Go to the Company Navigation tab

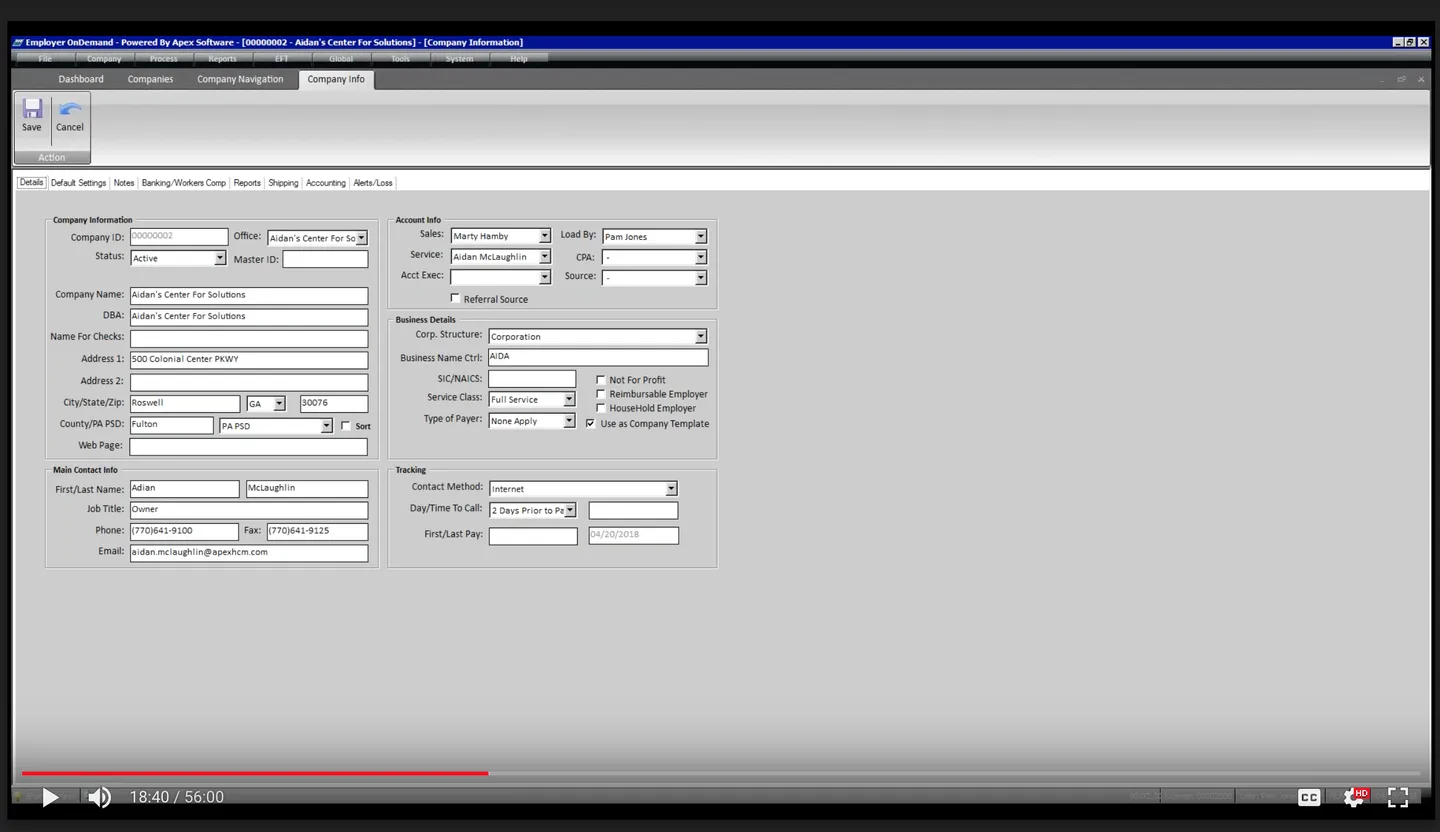coord(240,78)
